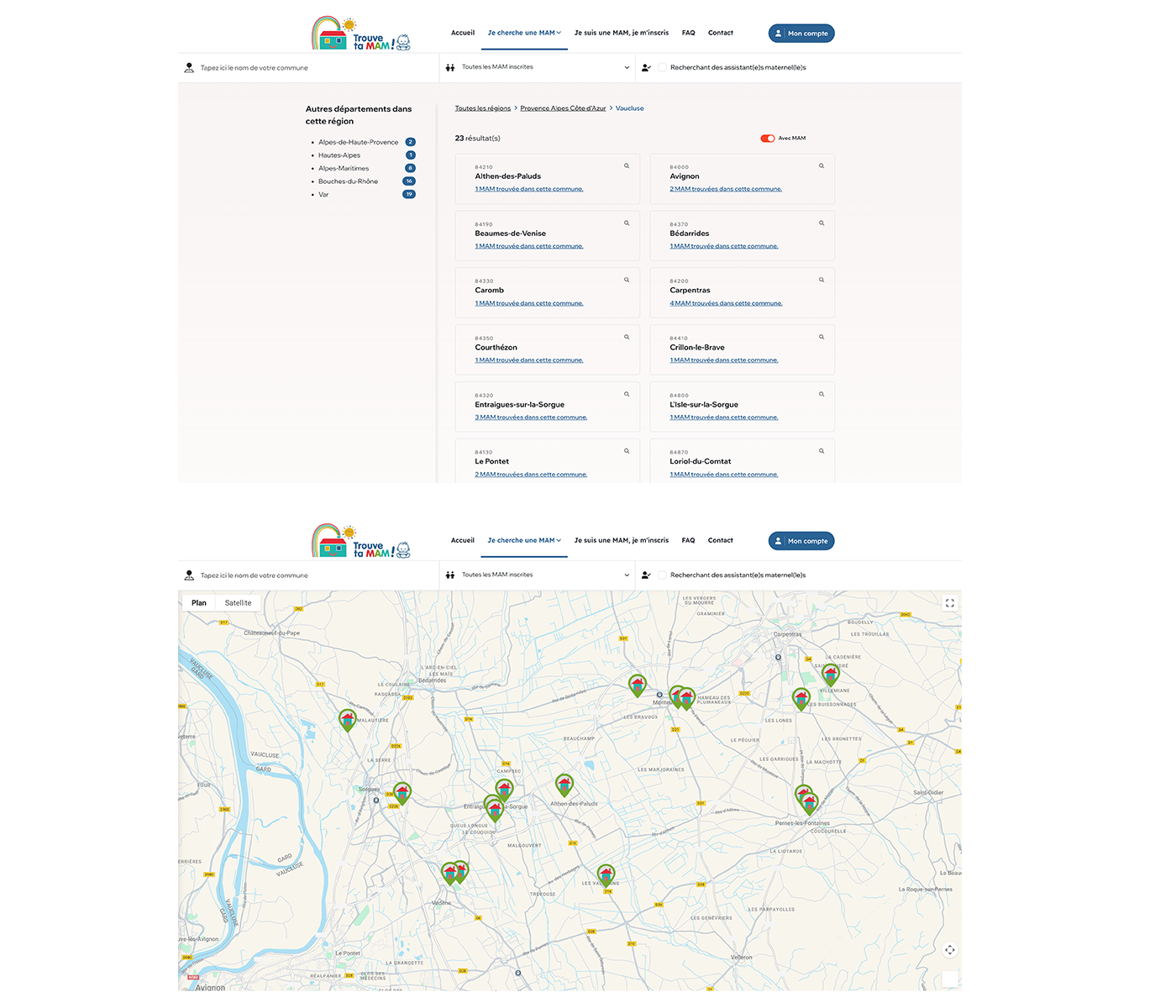The height and width of the screenshot is (1008, 1176).
Task: Disable the 'Avec MAM' toggle
Action: (x=767, y=139)
